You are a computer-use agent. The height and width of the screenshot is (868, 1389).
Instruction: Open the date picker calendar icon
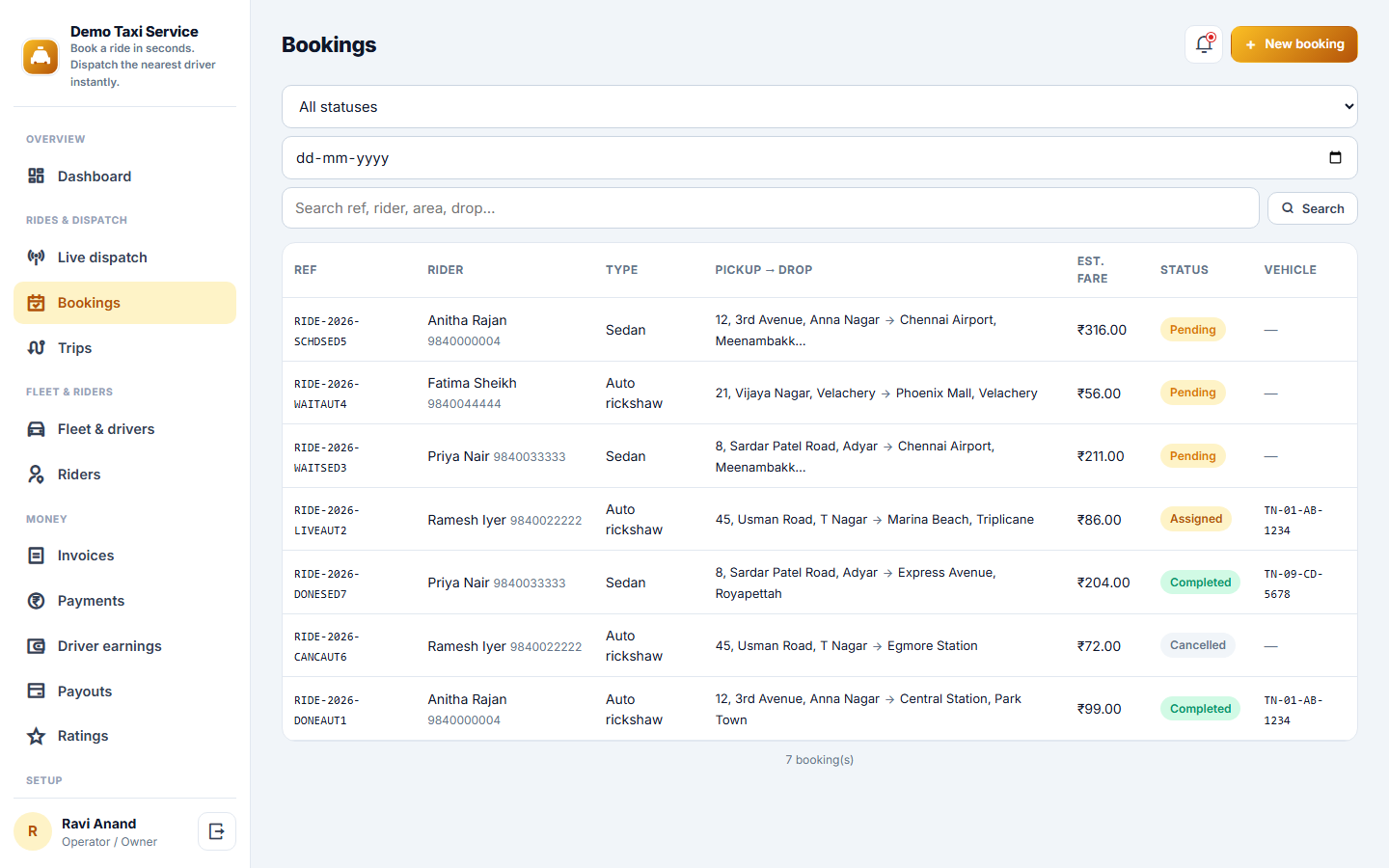click(1335, 158)
